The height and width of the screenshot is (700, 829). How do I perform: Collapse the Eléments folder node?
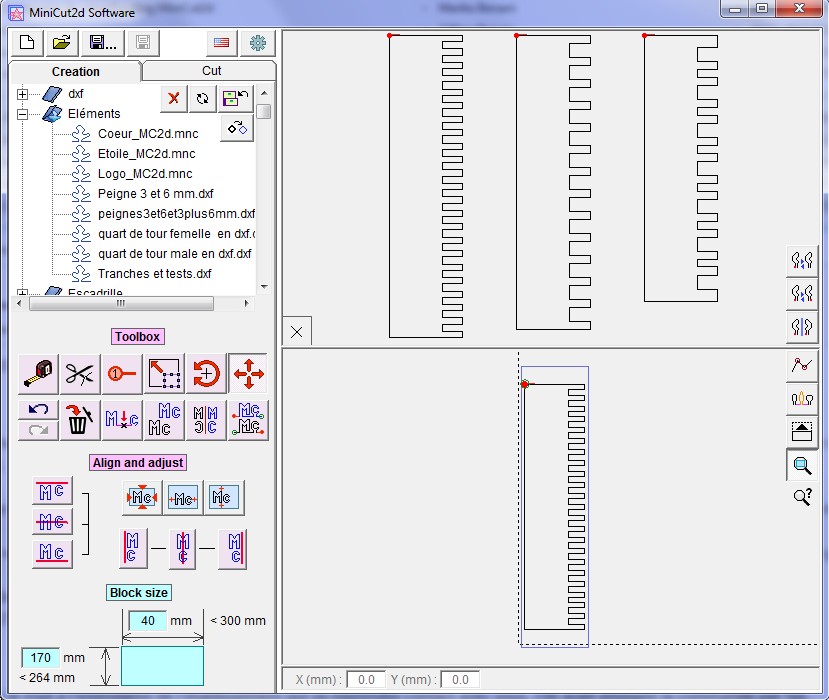(x=22, y=114)
